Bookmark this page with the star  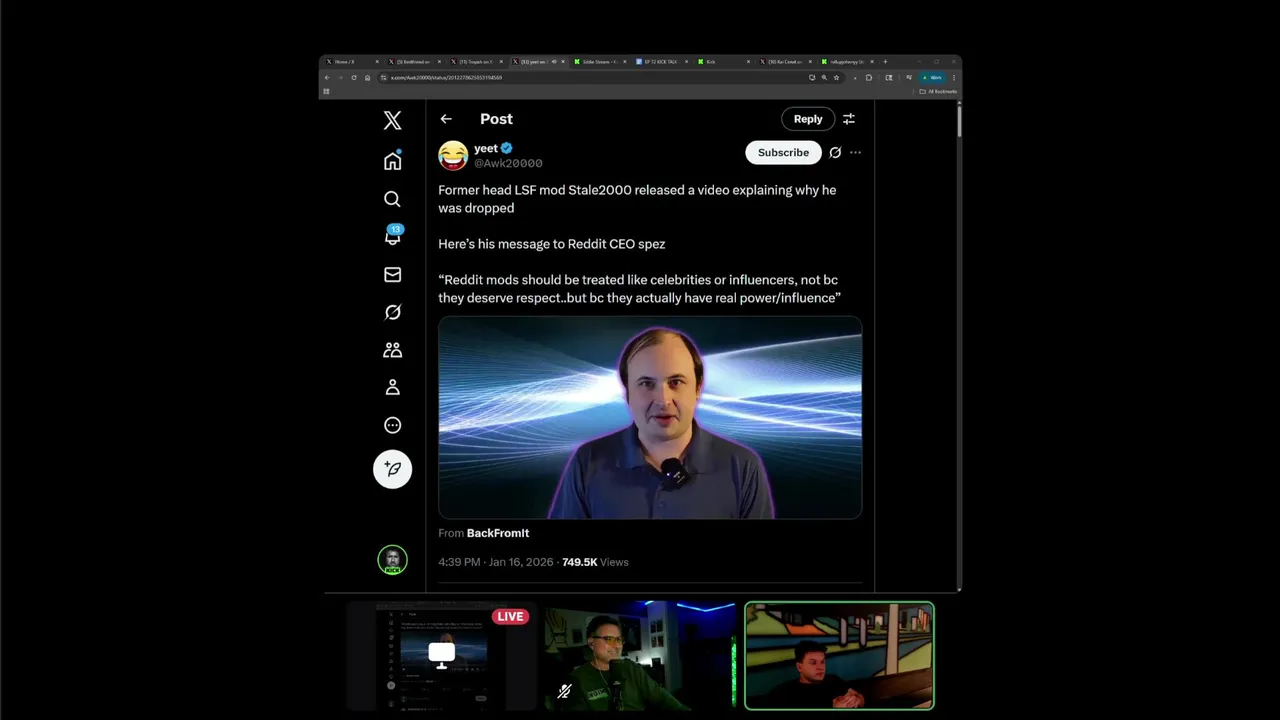[x=836, y=77]
